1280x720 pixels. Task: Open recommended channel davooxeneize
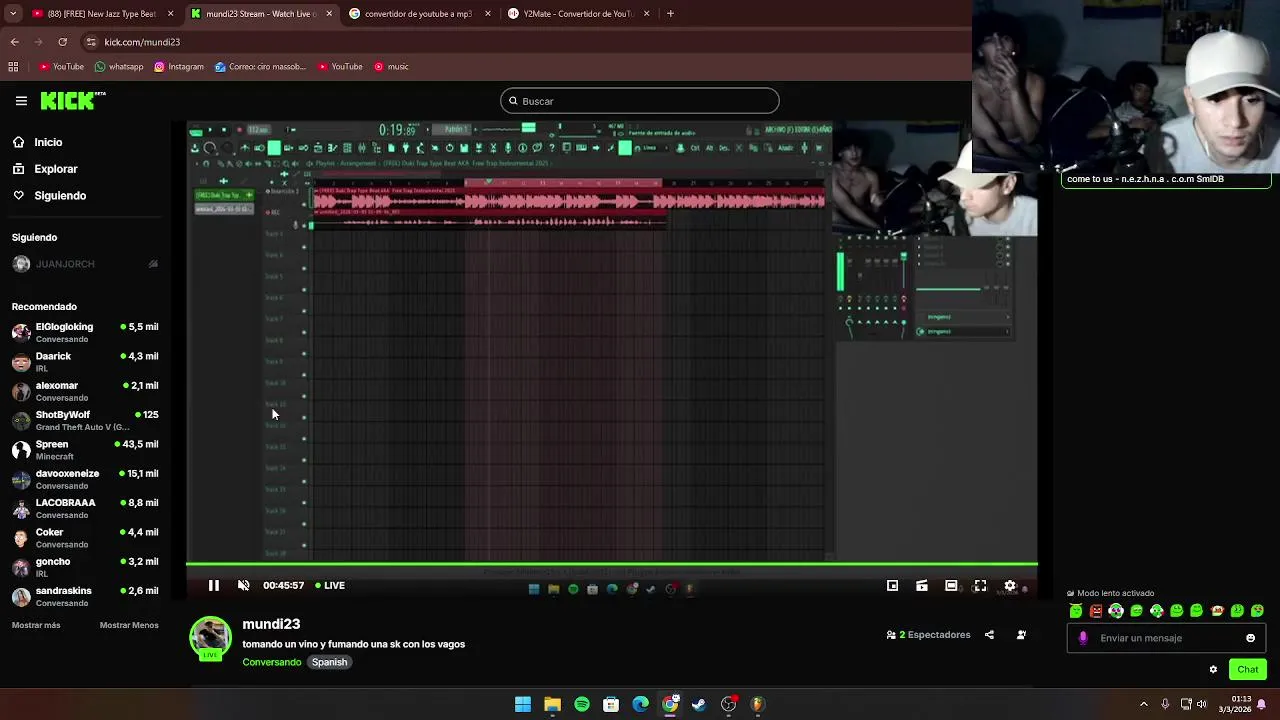pos(85,479)
